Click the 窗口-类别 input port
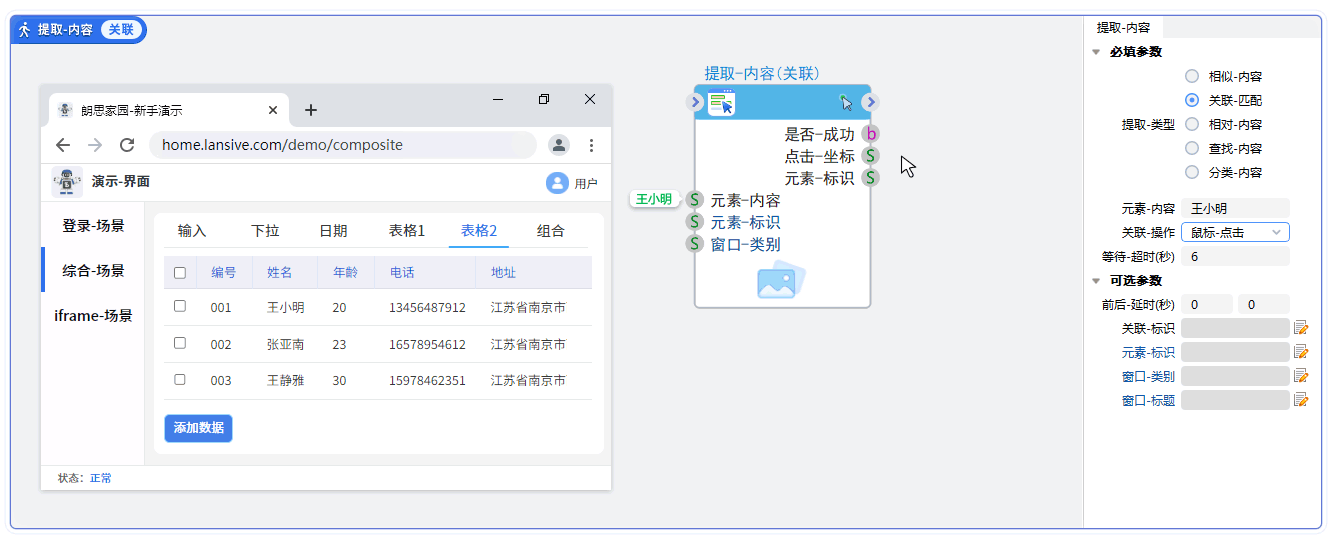Screen dimensions: 1332x542 coord(695,244)
